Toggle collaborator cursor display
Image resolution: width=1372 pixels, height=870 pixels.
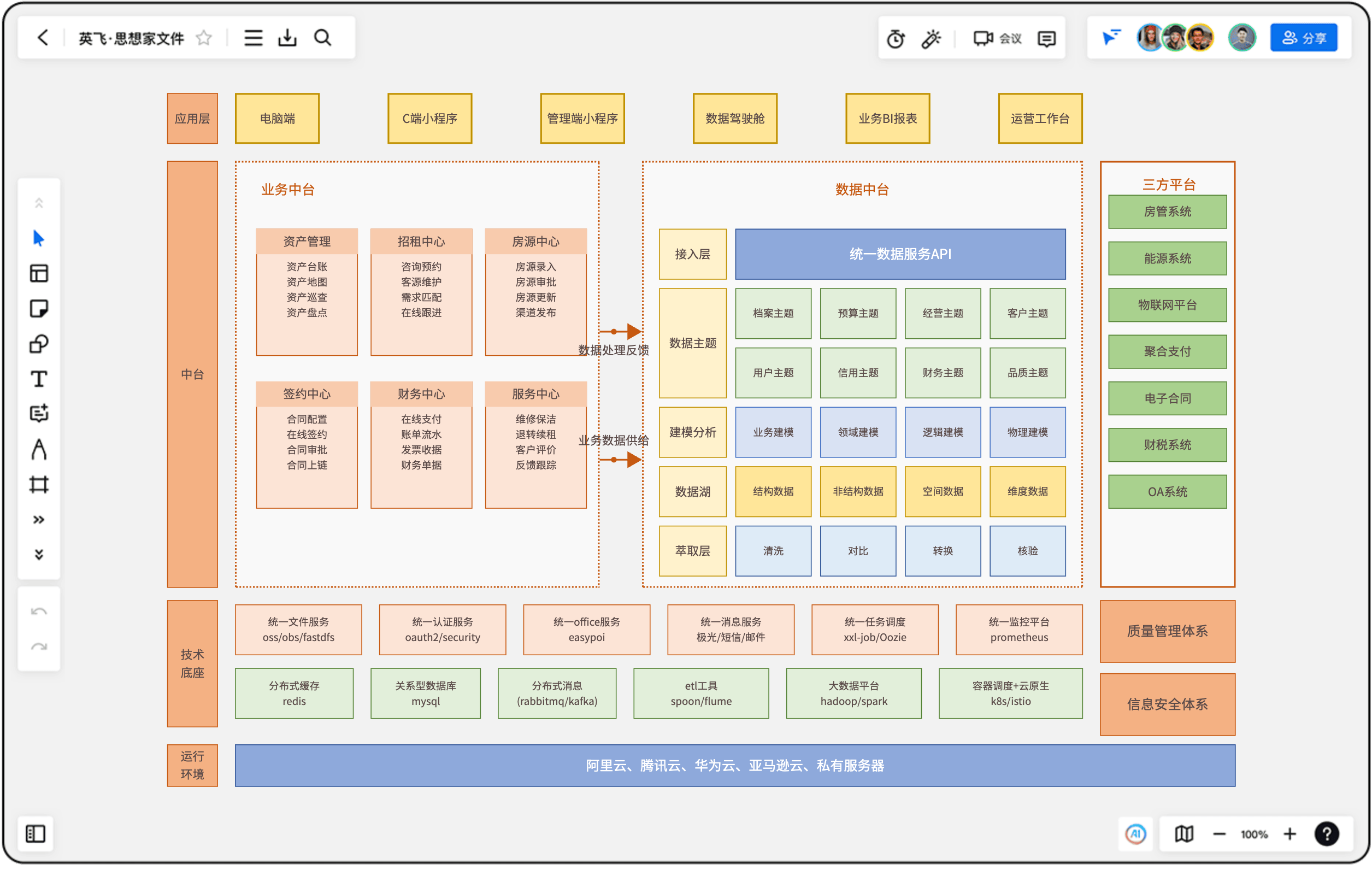pyautogui.click(x=1111, y=38)
